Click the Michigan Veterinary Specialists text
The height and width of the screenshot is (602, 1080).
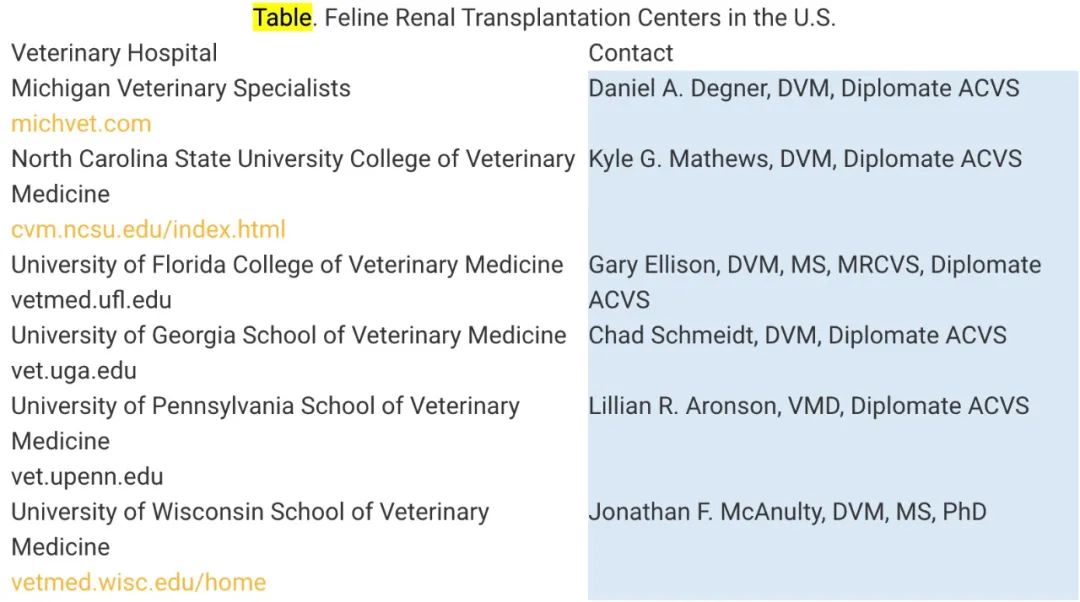[181, 88]
